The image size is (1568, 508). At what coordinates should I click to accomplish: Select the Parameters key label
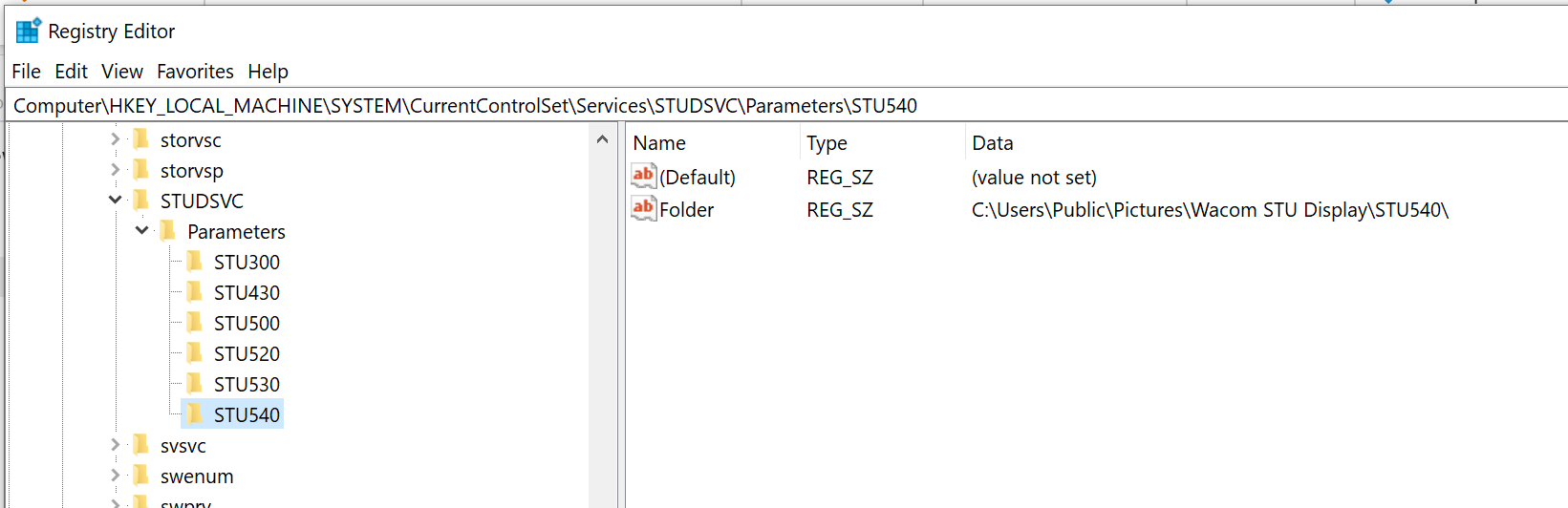[236, 232]
